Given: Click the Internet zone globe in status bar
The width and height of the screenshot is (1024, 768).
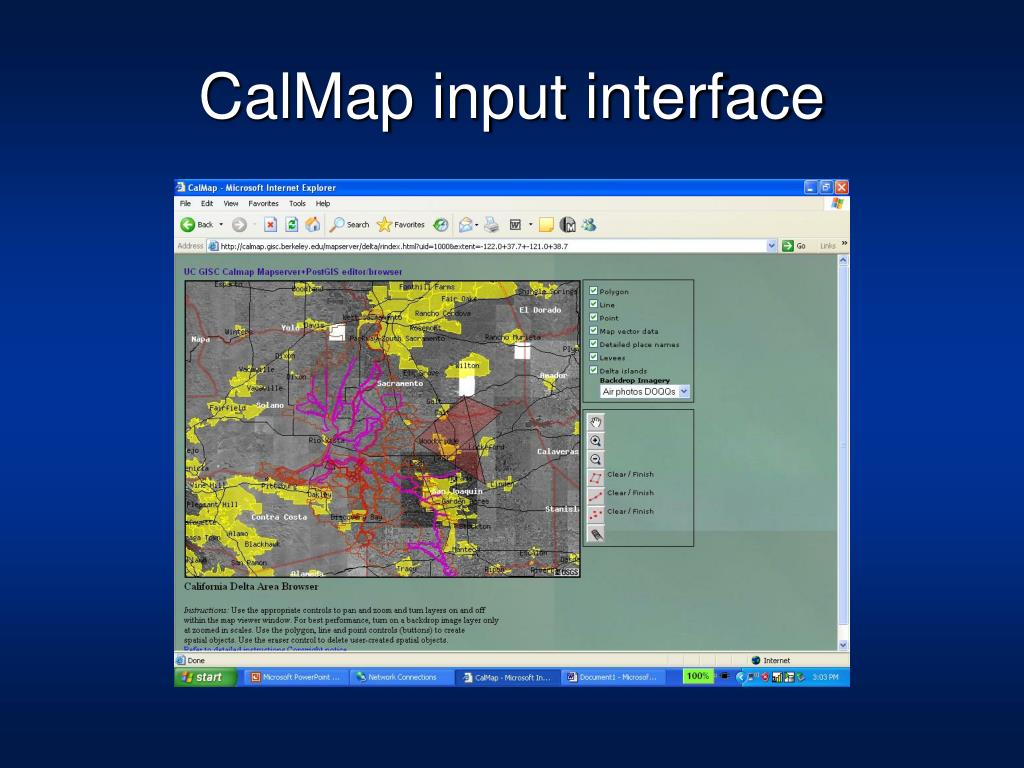Looking at the screenshot, I should point(756,660).
